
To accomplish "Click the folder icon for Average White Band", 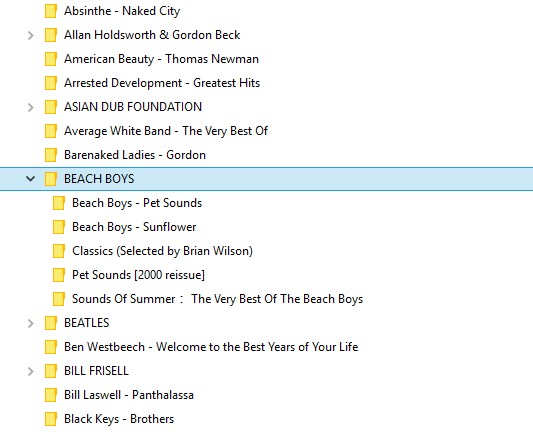I will click(51, 131).
